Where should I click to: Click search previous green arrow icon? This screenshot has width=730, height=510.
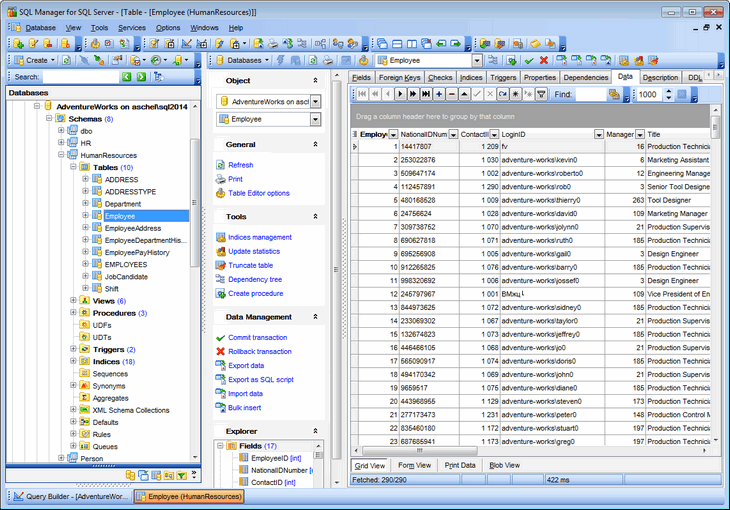(126, 77)
